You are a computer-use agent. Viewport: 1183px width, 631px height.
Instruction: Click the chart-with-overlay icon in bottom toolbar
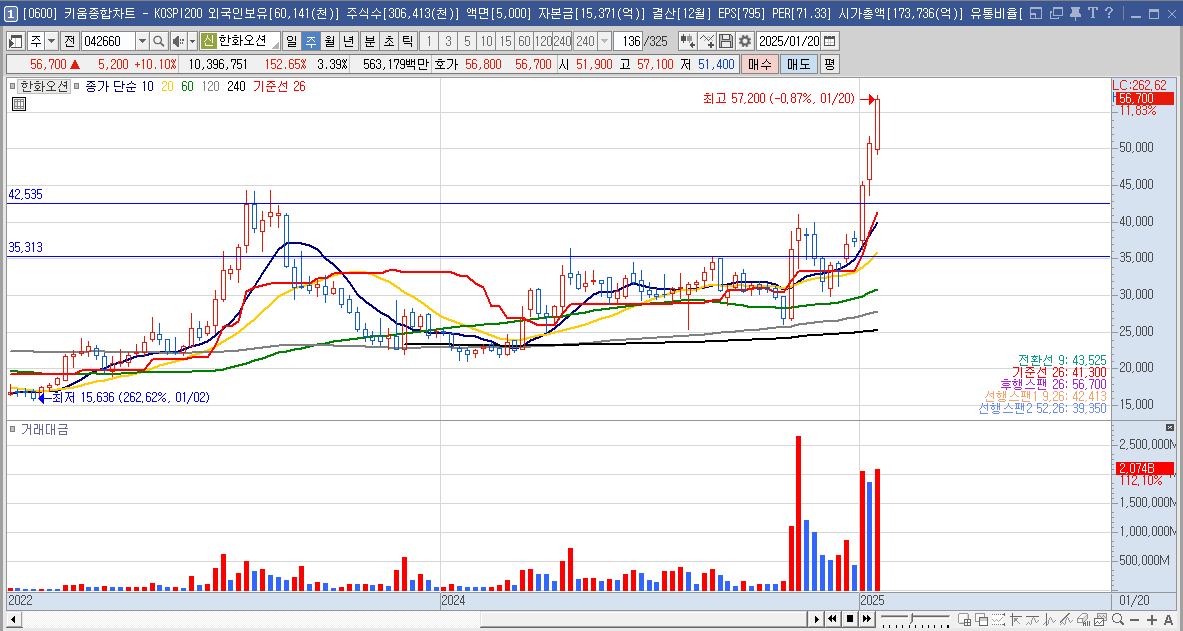click(x=1099, y=620)
